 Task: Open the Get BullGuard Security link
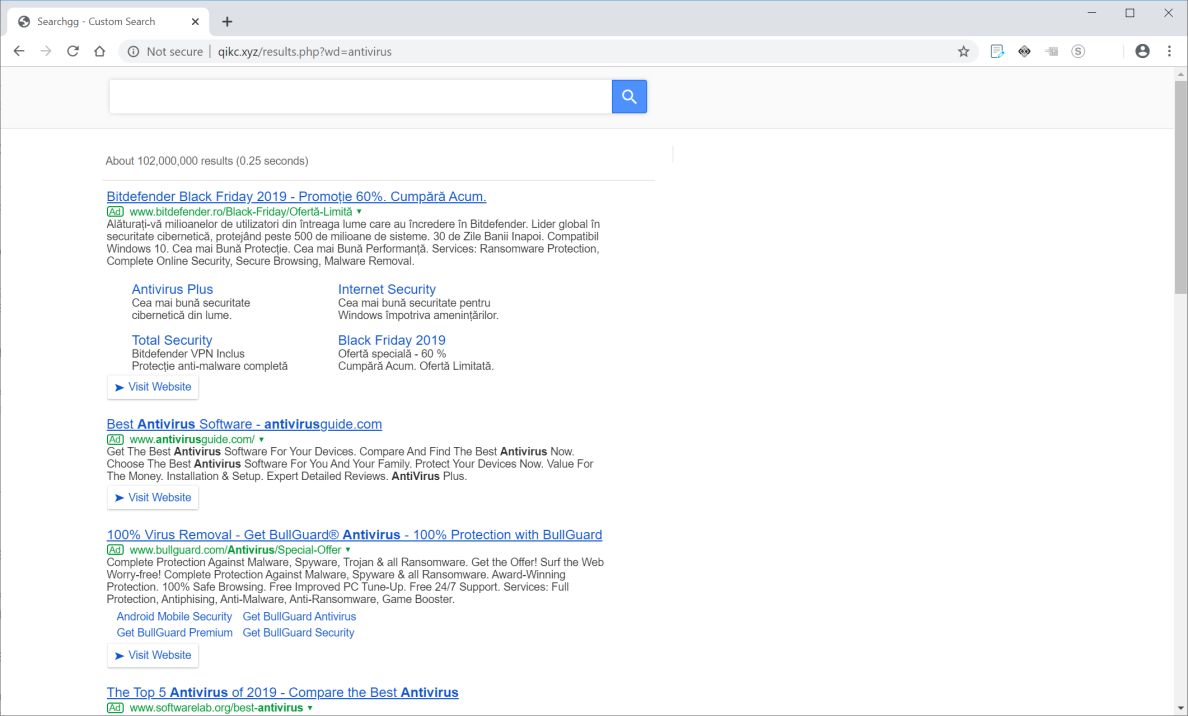[298, 632]
